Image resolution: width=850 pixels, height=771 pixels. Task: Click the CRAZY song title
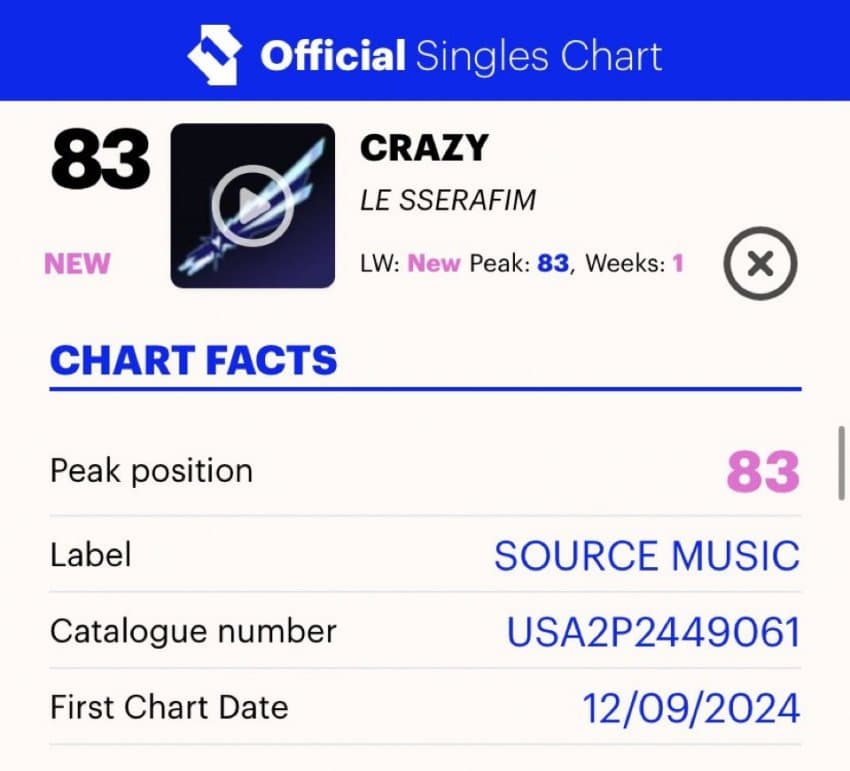[424, 148]
